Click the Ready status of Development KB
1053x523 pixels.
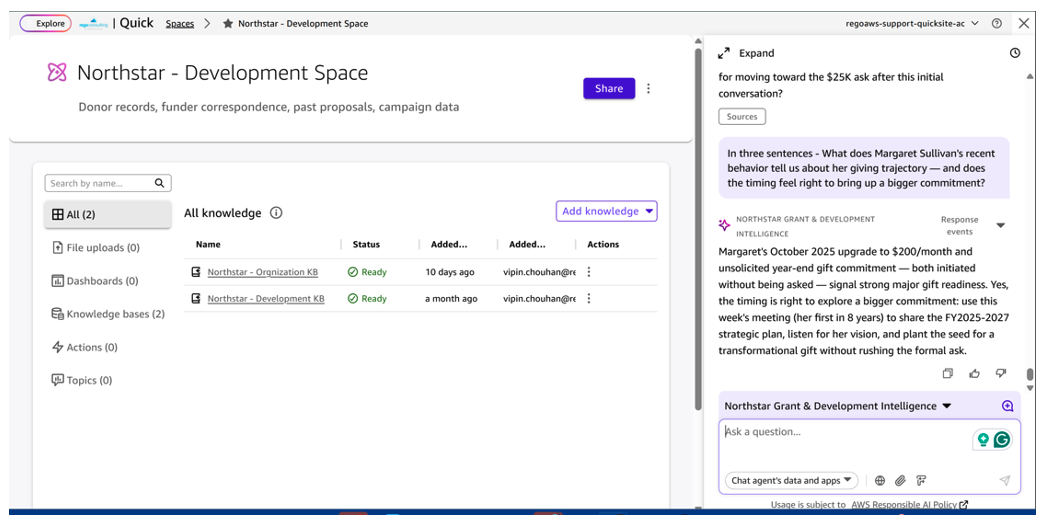pyautogui.click(x=367, y=298)
